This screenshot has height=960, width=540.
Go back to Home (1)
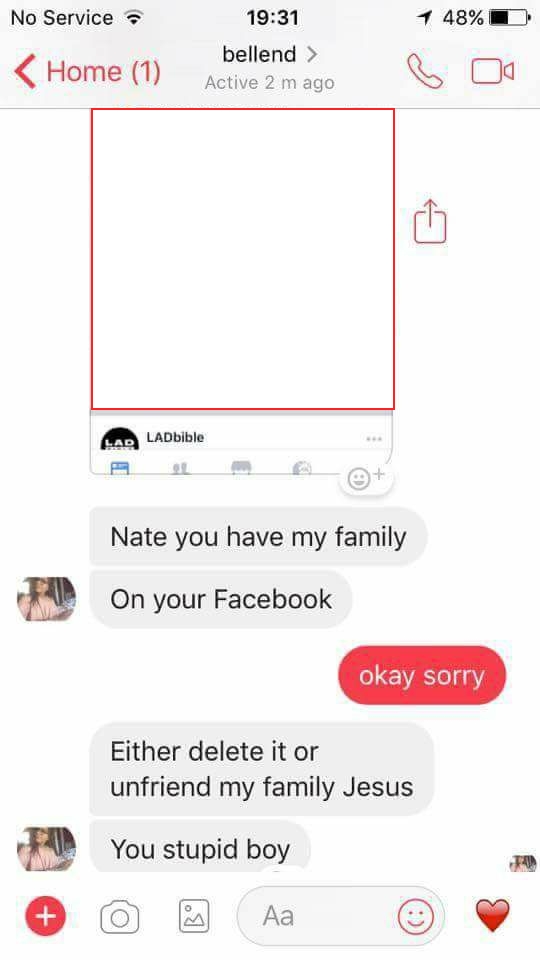point(87,71)
